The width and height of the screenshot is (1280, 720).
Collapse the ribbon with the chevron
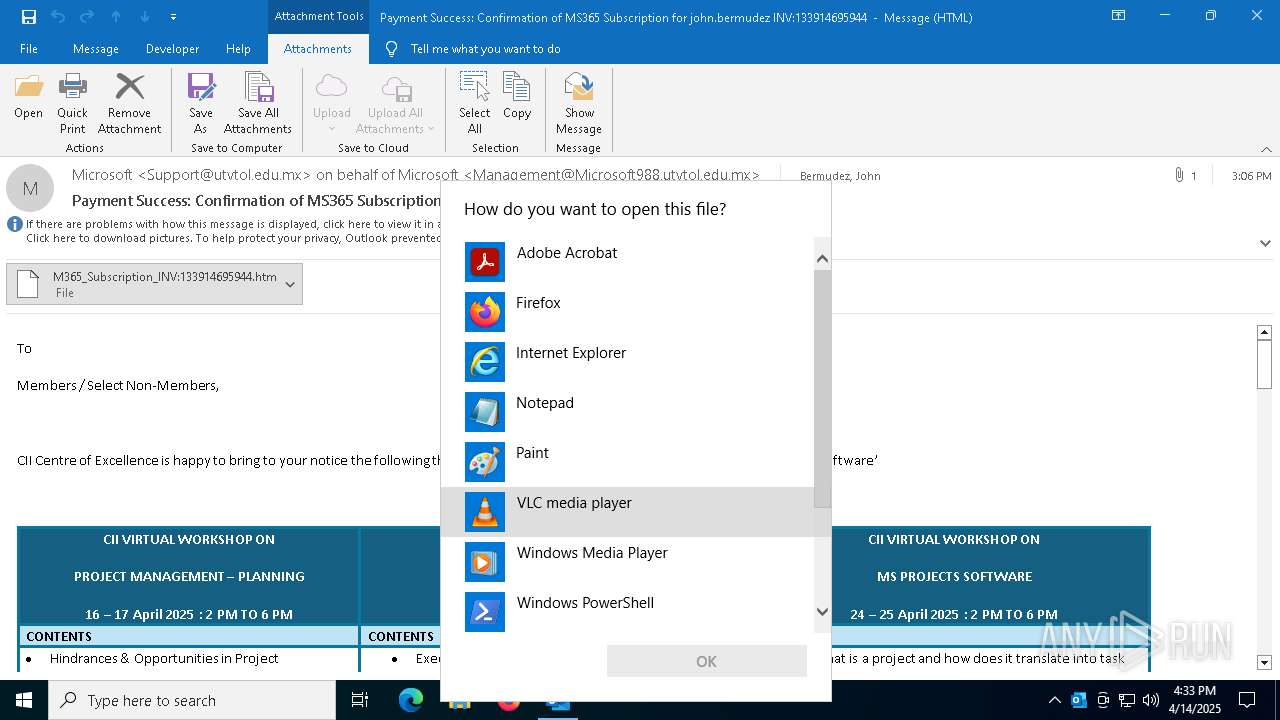[x=1266, y=149]
